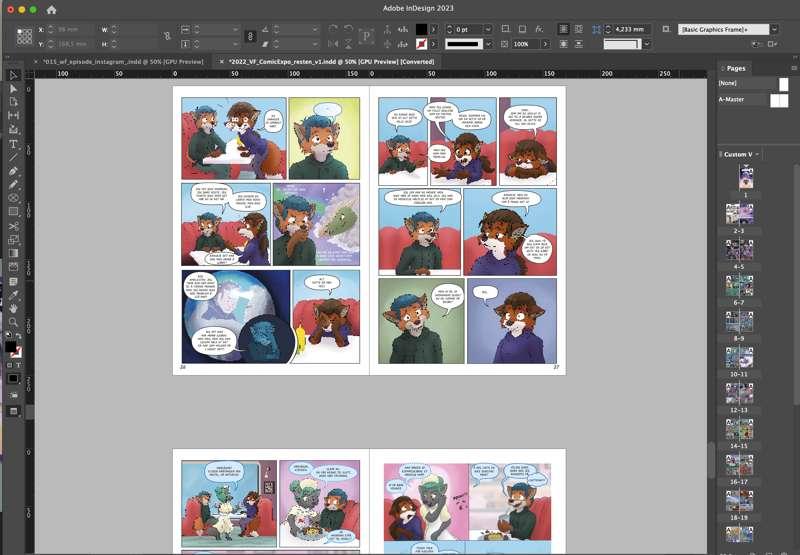Select the Hand tool
The width and height of the screenshot is (800, 555).
[13, 308]
